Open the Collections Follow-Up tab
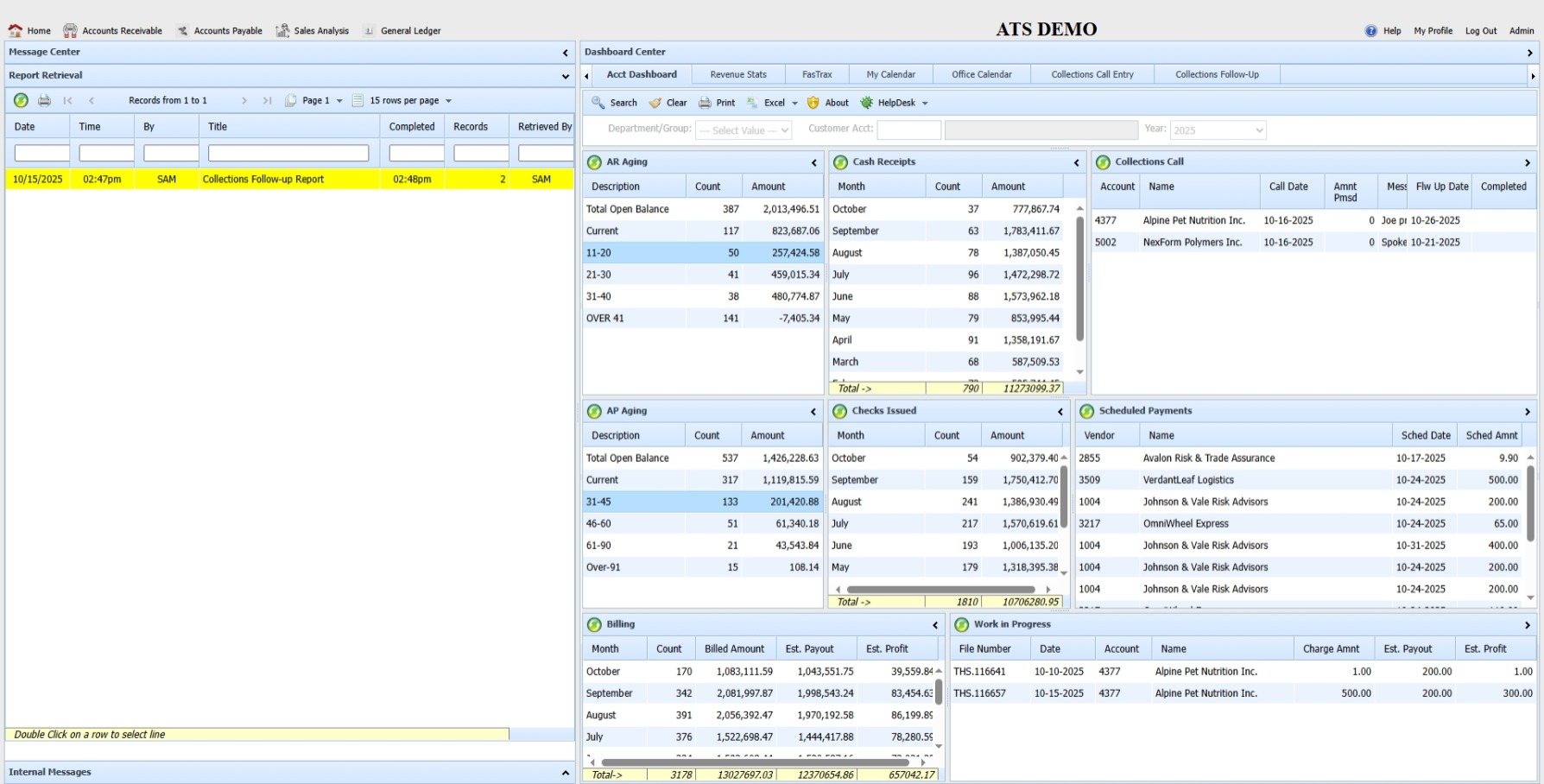The image size is (1544, 784). coord(1216,75)
